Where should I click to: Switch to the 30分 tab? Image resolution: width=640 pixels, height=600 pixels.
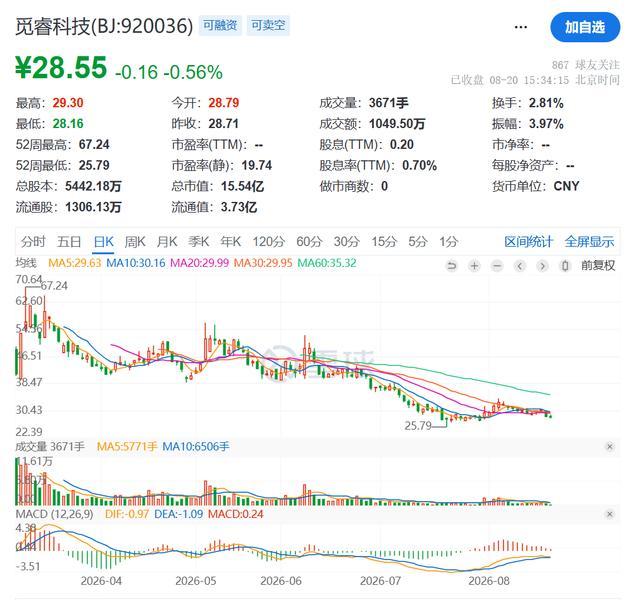click(347, 242)
